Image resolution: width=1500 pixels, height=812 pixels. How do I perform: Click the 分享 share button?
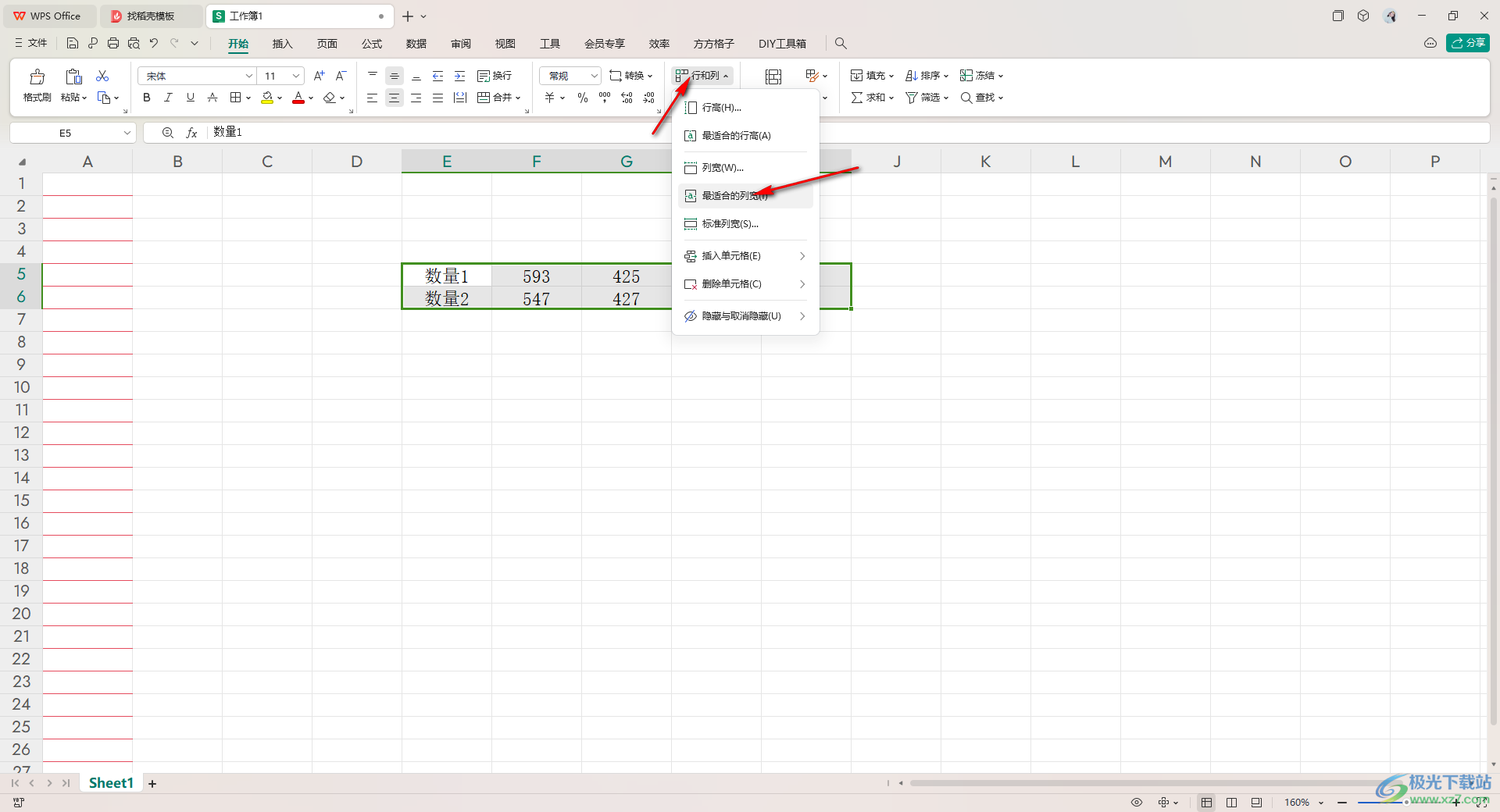pos(1468,43)
